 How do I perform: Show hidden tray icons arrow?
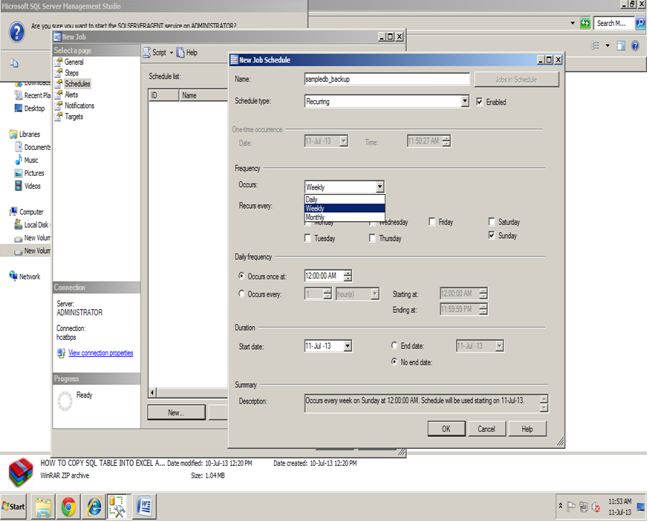coord(560,505)
